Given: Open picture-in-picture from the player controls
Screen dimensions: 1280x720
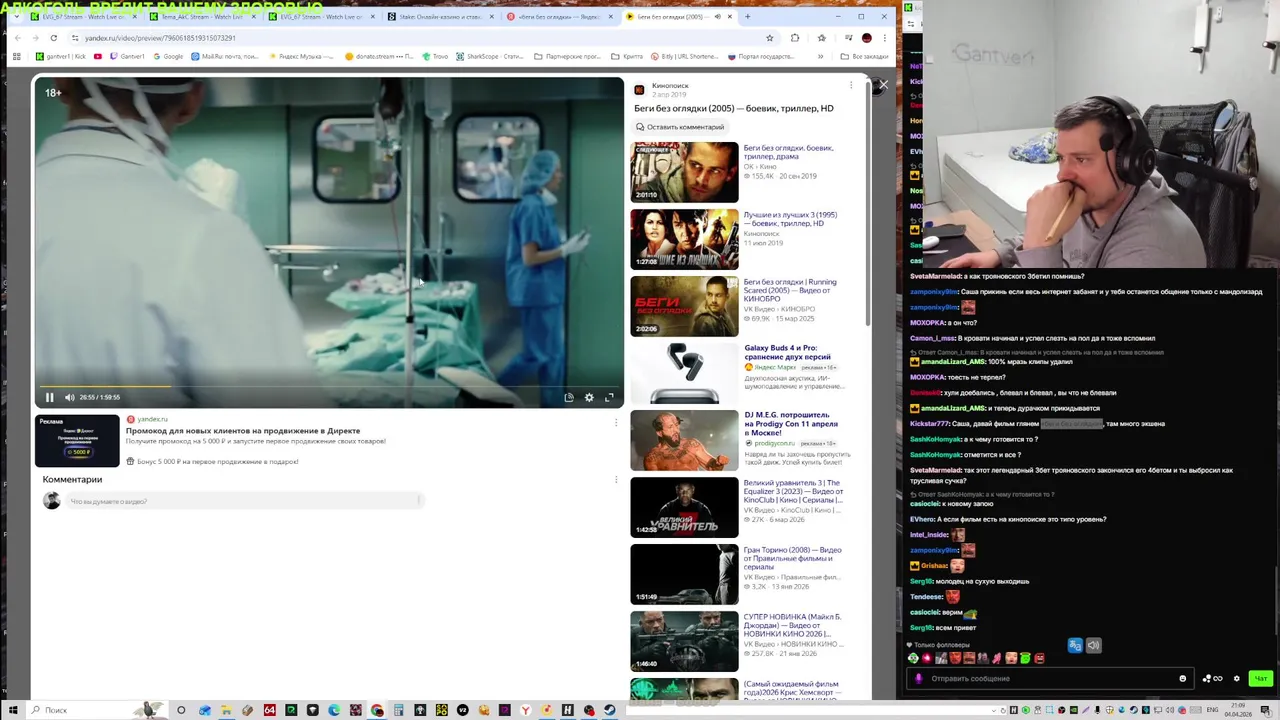Looking at the screenshot, I should pyautogui.click(x=569, y=397).
